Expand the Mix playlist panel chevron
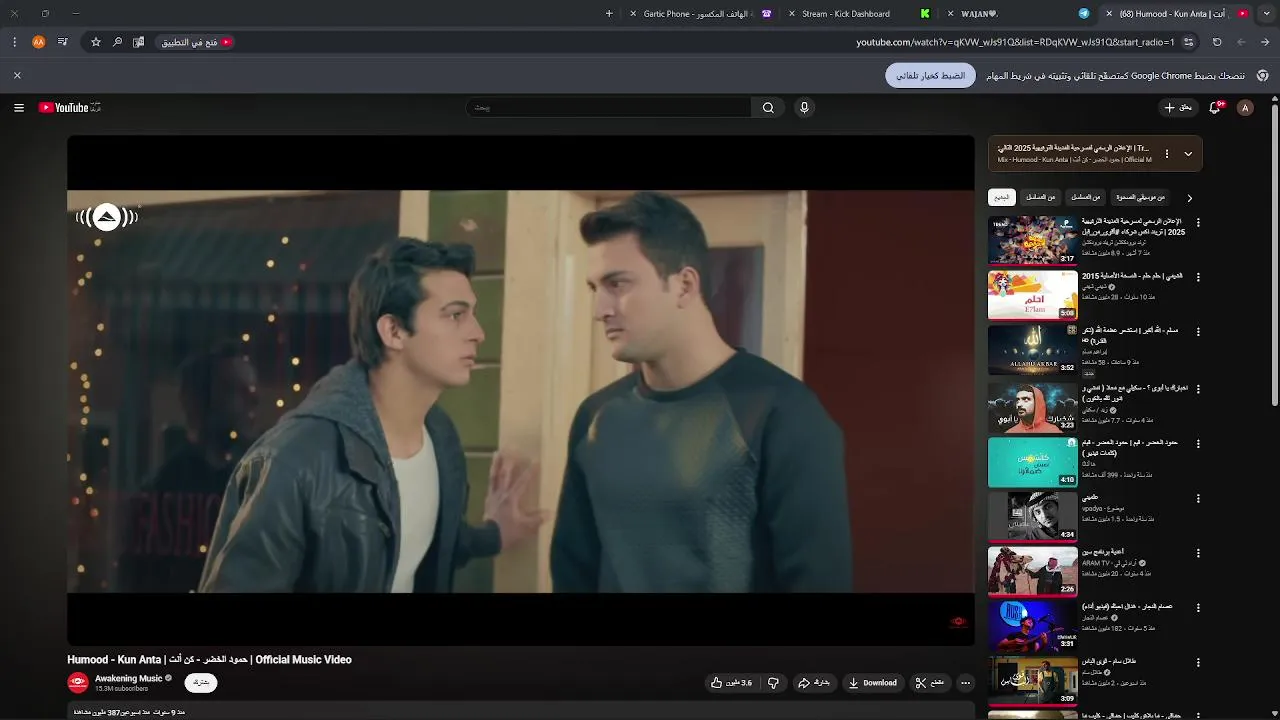Screen dimensions: 1280x720 point(1188,154)
